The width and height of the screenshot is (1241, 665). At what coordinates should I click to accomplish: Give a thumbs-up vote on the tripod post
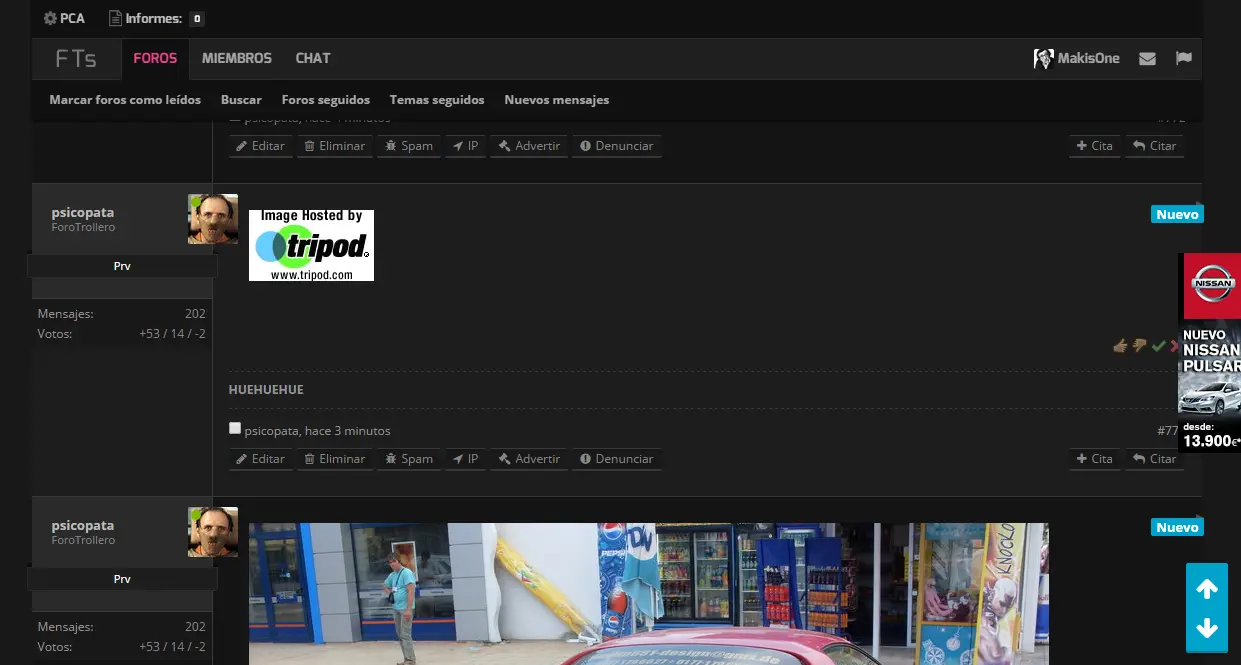click(x=1120, y=346)
